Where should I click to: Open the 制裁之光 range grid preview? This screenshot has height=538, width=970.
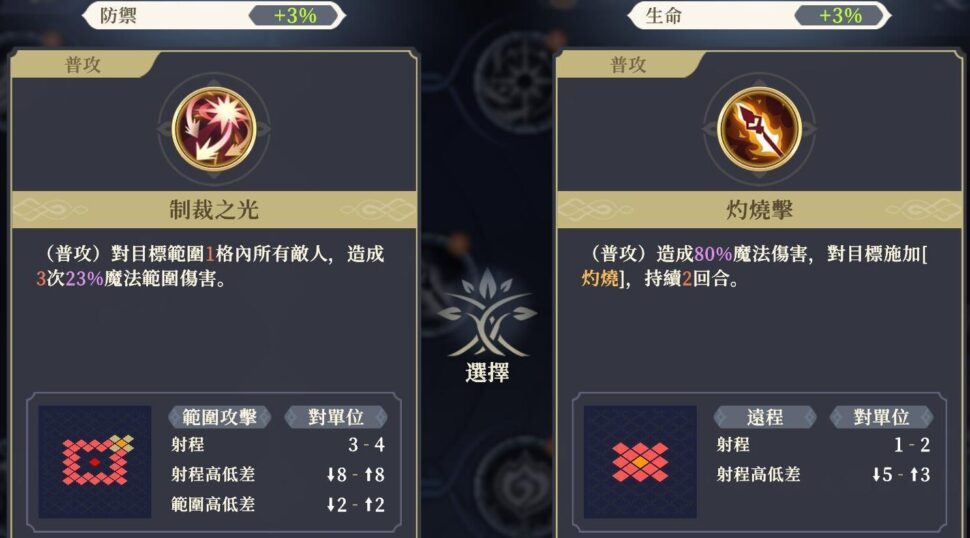coord(95,461)
